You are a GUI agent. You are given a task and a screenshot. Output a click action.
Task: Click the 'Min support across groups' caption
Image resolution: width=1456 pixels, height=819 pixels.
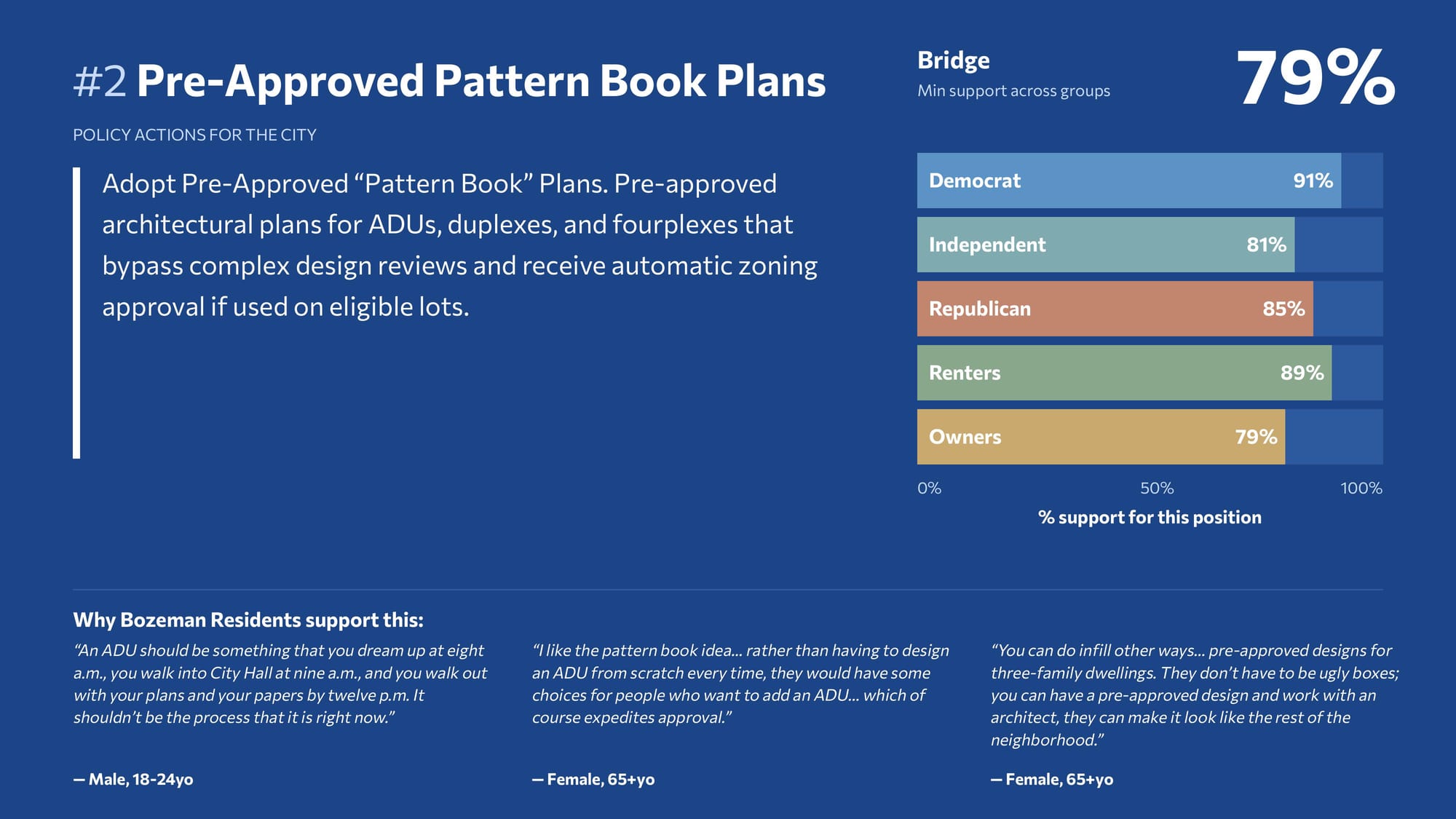(x=1013, y=91)
